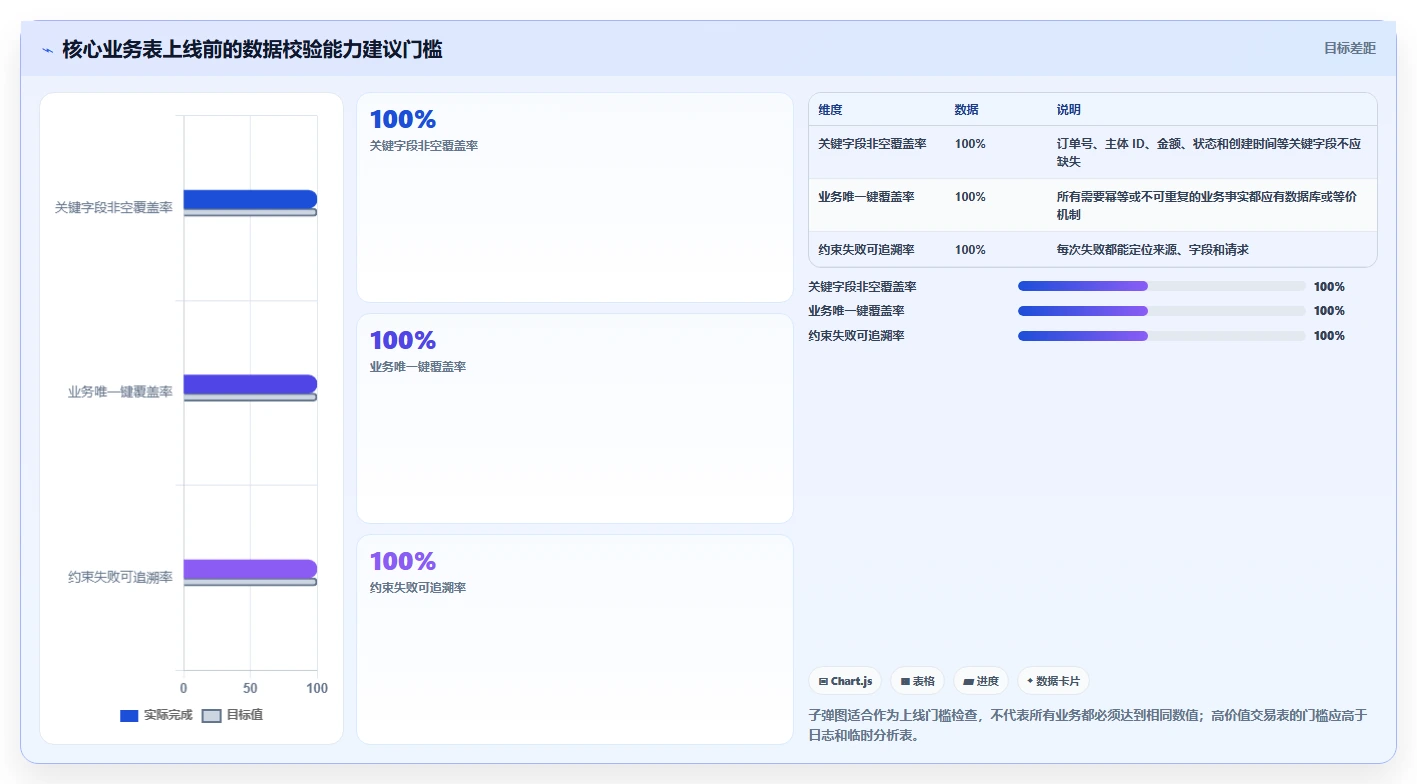Toggle the 实际完成 legend item
The height and width of the screenshot is (784, 1417).
pos(156,715)
